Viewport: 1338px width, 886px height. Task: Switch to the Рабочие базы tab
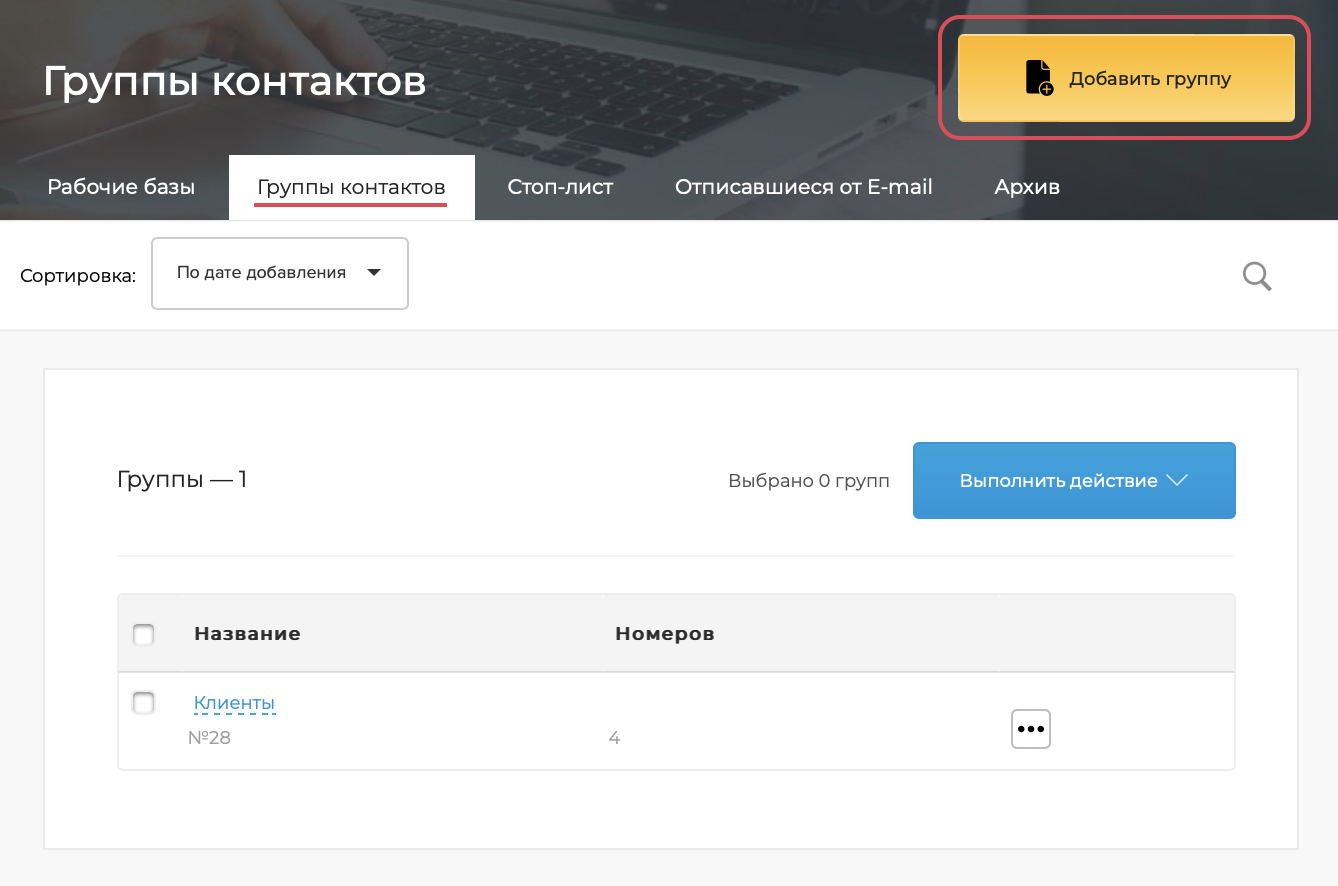(121, 187)
